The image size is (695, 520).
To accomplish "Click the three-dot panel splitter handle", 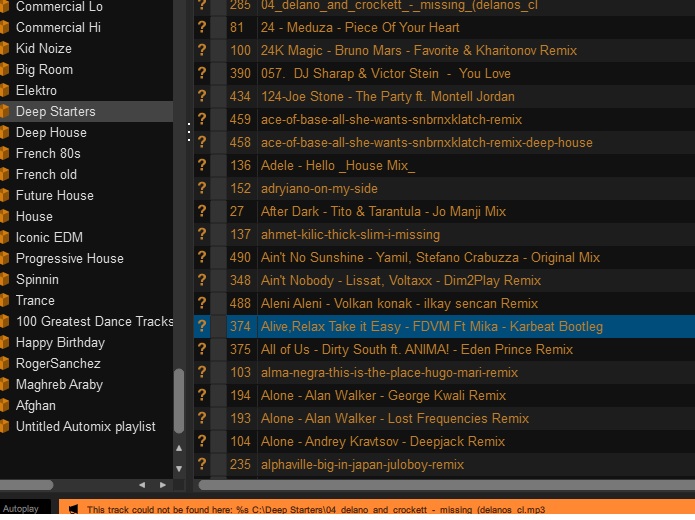I will pos(187,132).
